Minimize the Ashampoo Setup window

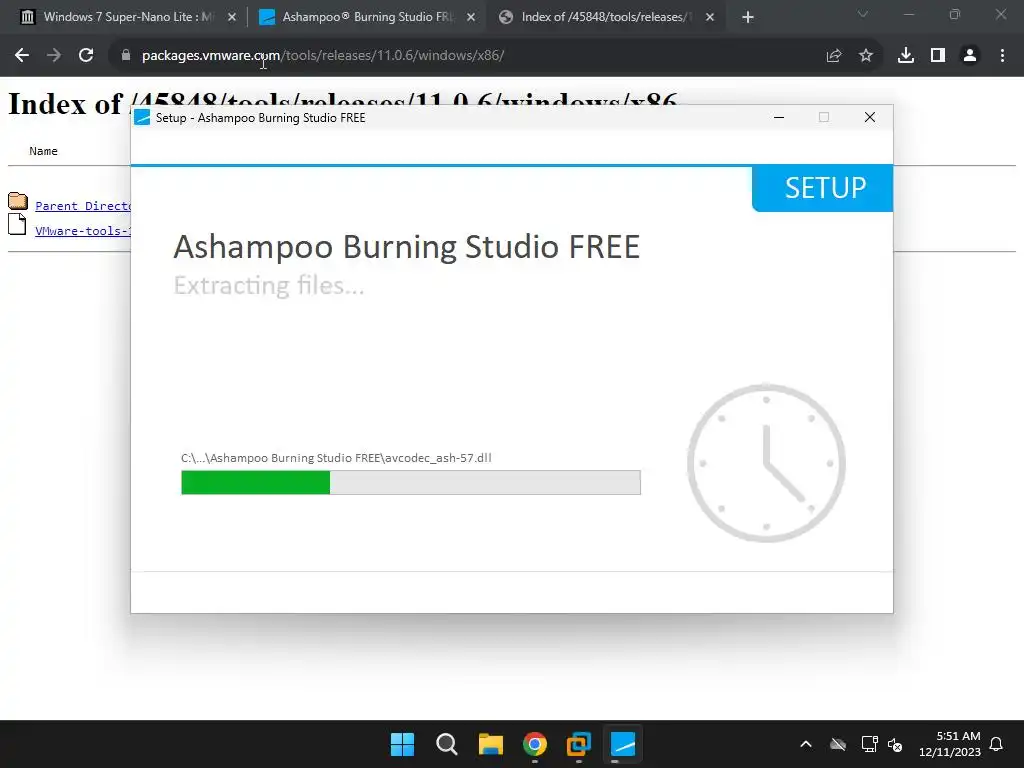coord(779,118)
